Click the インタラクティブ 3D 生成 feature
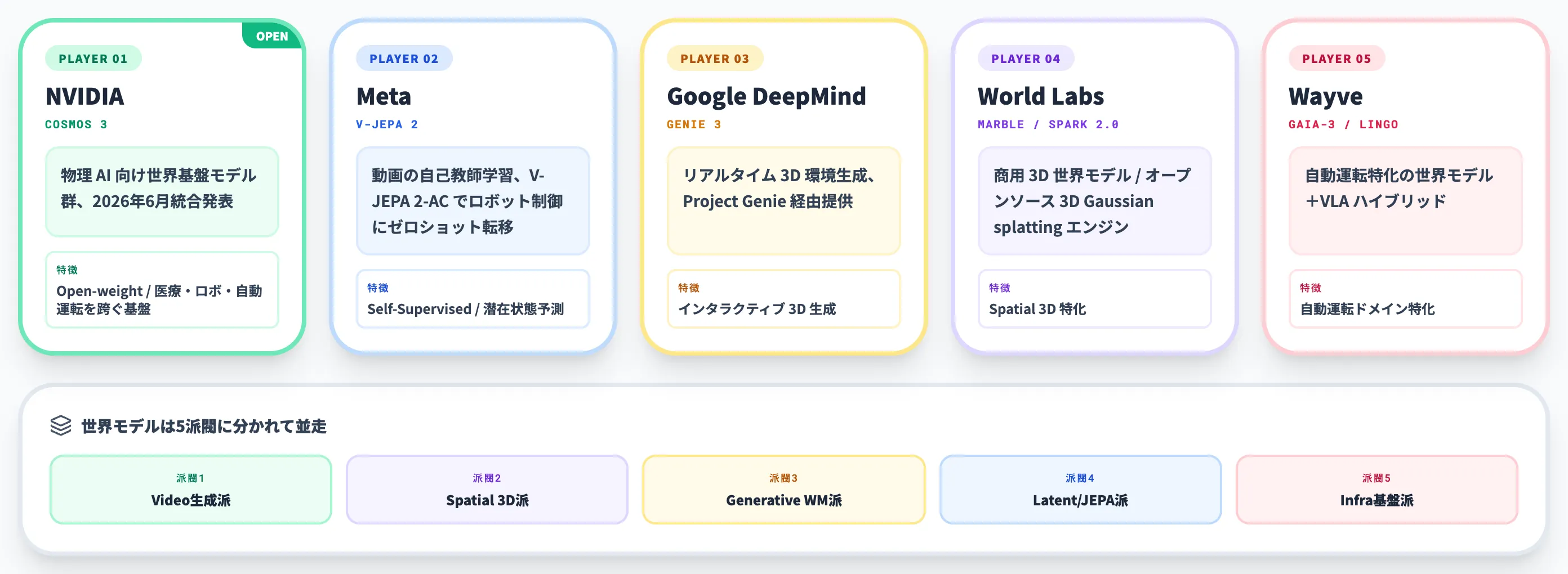This screenshot has height=574, width=1568. point(783,299)
